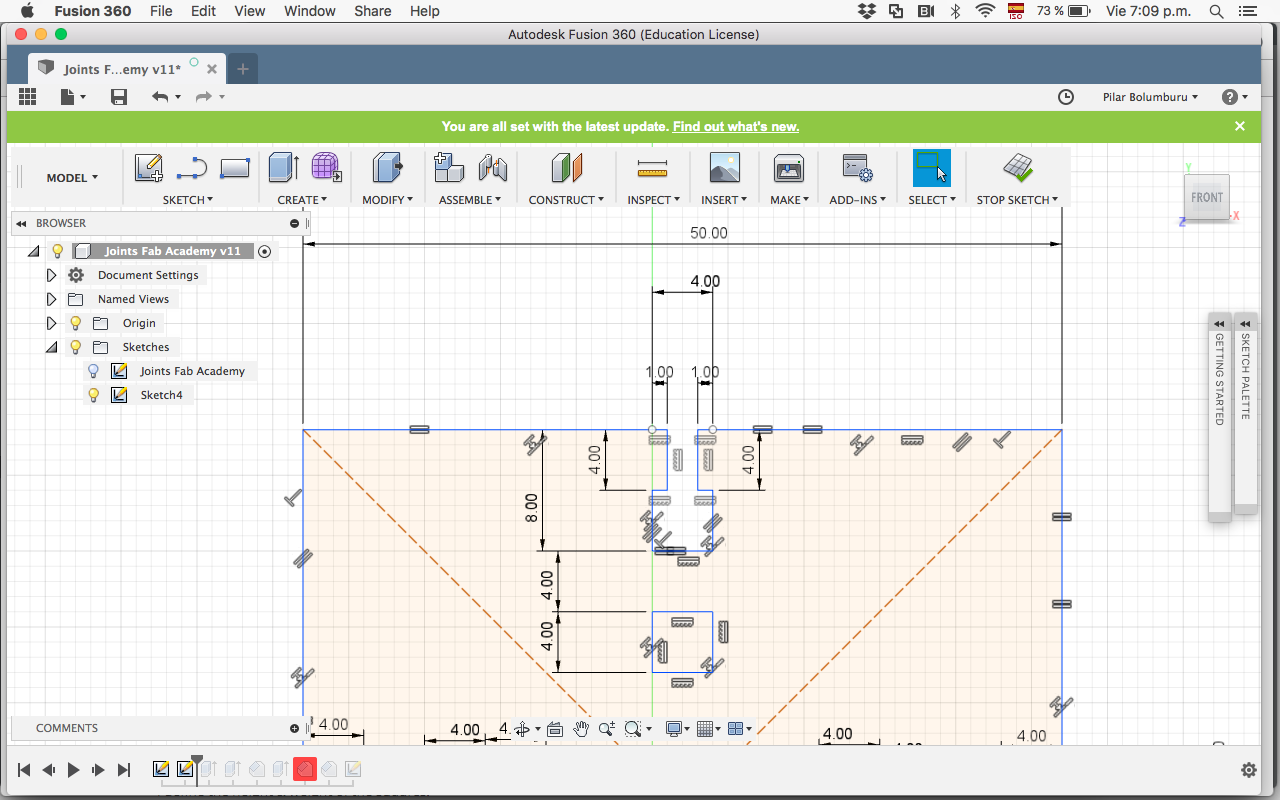Open the File icon dropdown
1280x800 pixels.
(x=73, y=97)
